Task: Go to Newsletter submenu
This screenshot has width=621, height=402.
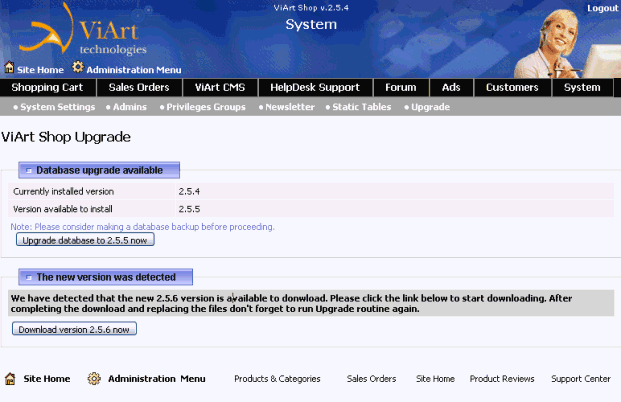Action: click(x=290, y=107)
